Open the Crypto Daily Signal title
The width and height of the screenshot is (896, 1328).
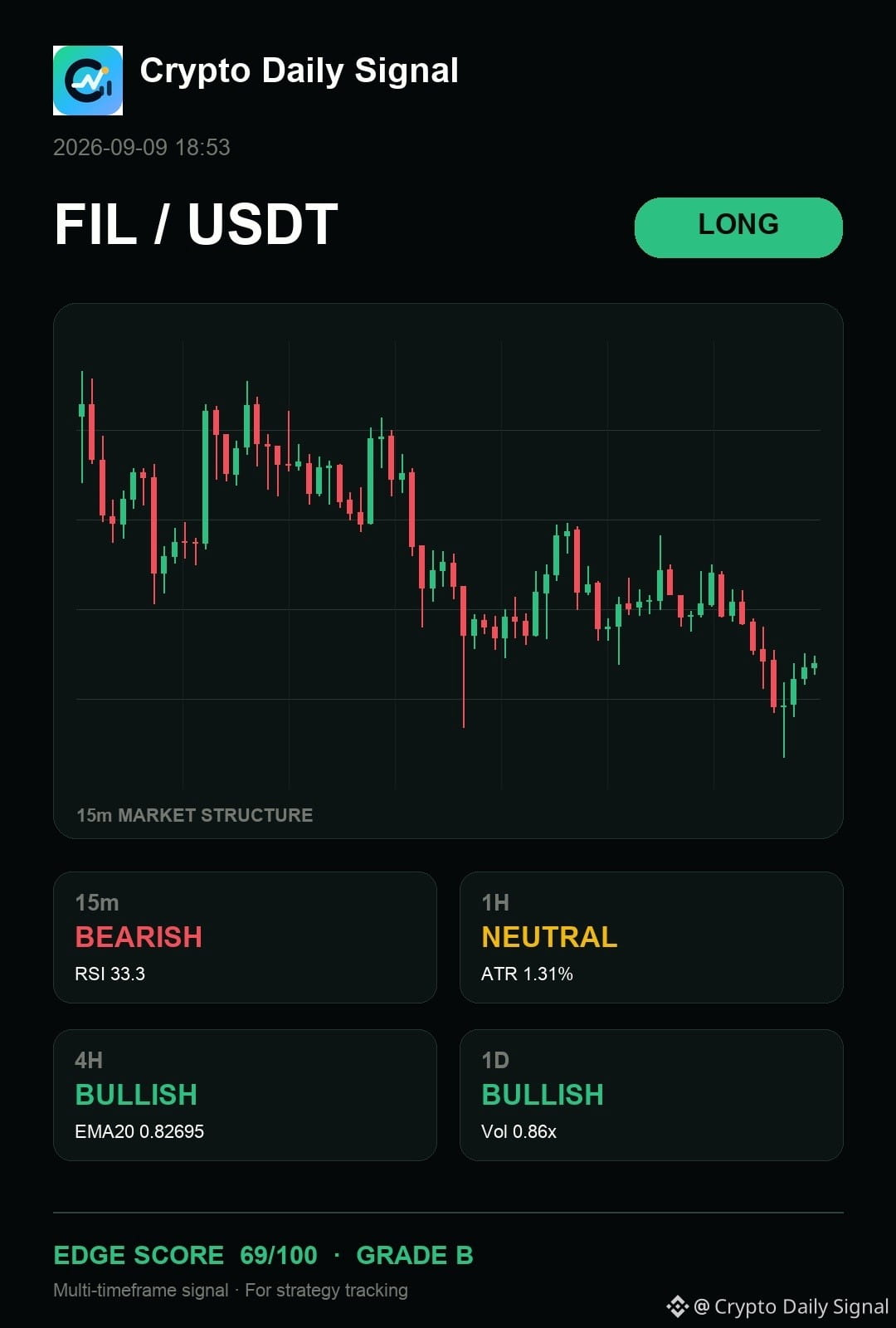(x=299, y=71)
